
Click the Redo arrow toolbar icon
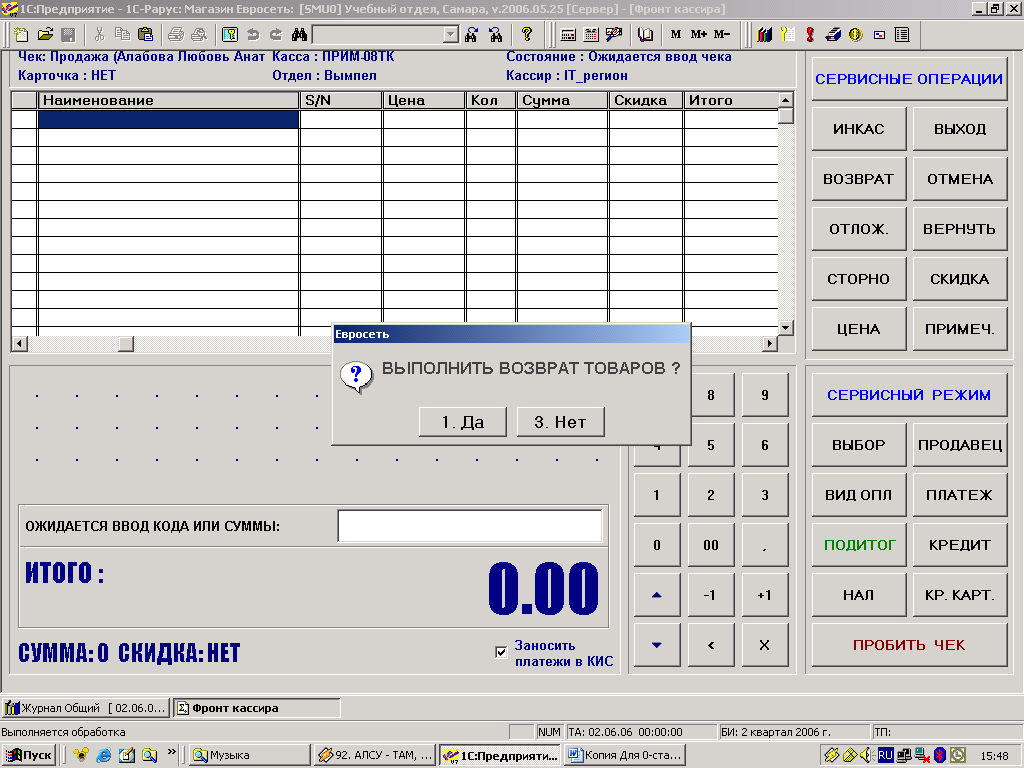pyautogui.click(x=276, y=35)
